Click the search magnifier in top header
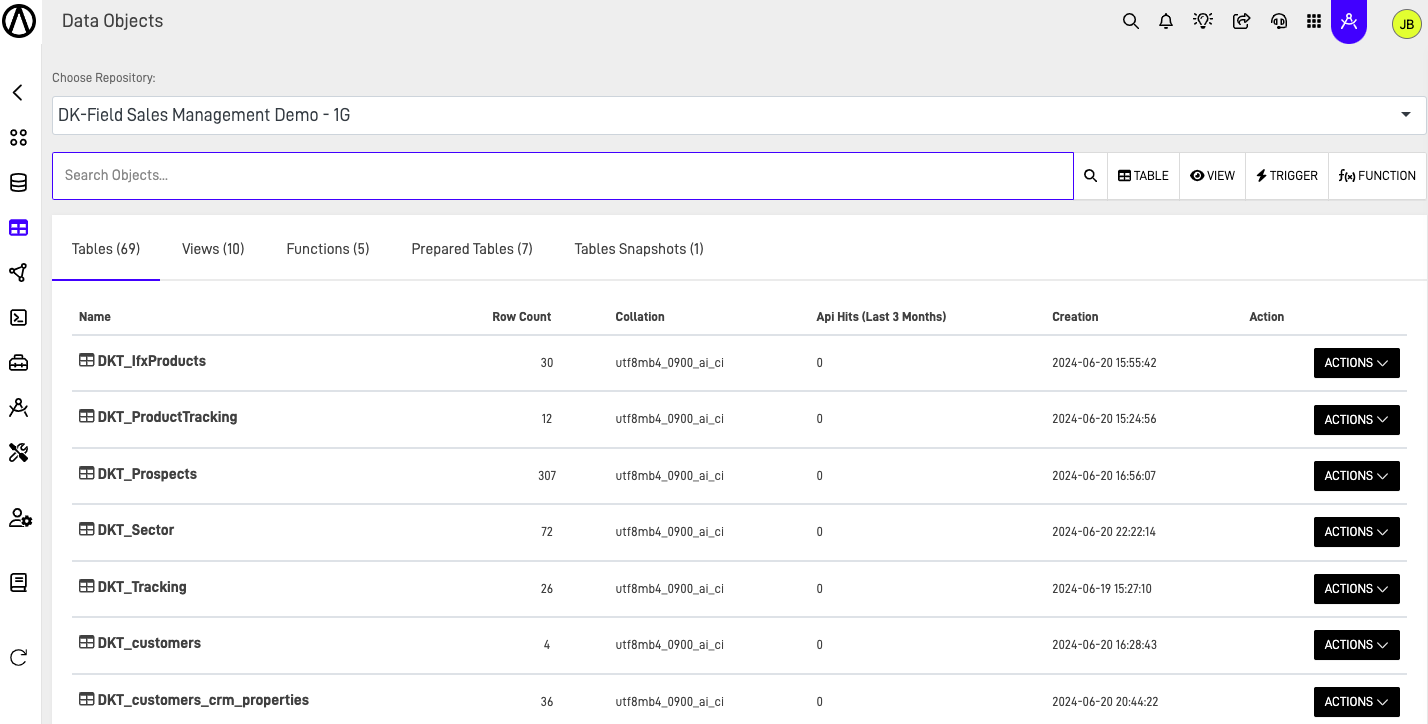 coord(1131,21)
